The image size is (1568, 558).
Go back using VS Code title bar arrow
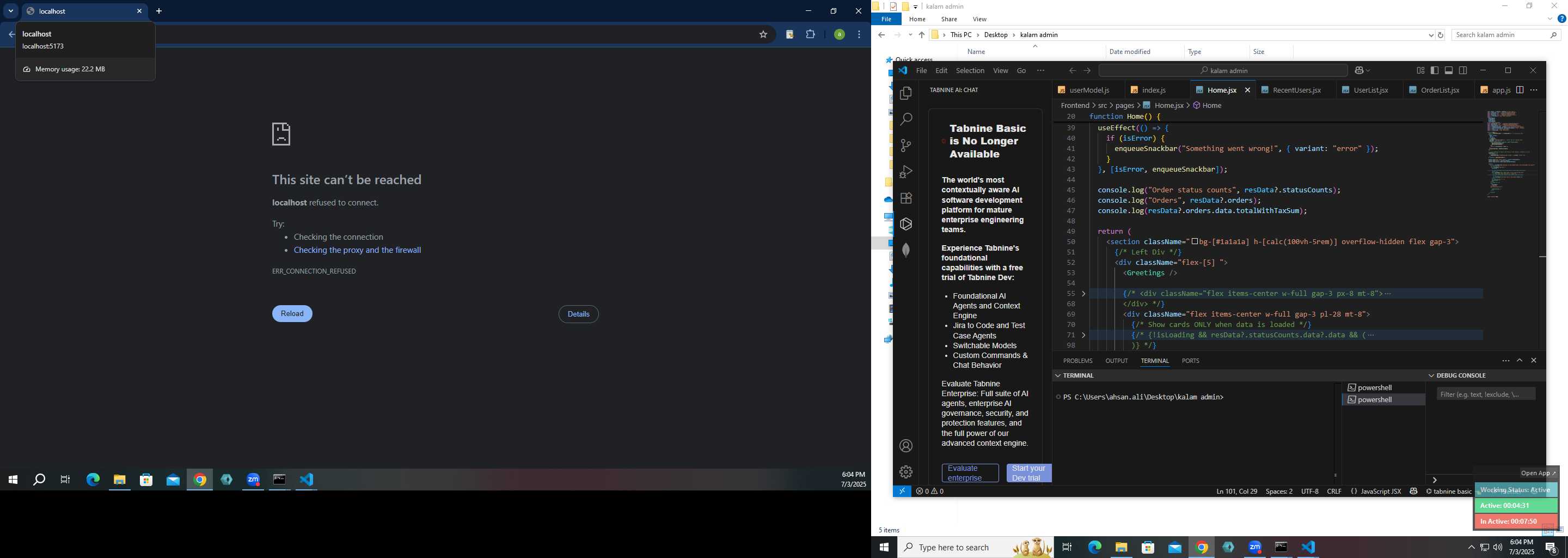pyautogui.click(x=1073, y=71)
